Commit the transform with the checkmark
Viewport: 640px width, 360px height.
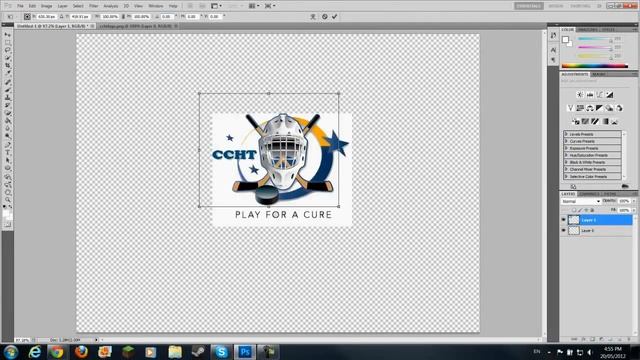(x=335, y=17)
